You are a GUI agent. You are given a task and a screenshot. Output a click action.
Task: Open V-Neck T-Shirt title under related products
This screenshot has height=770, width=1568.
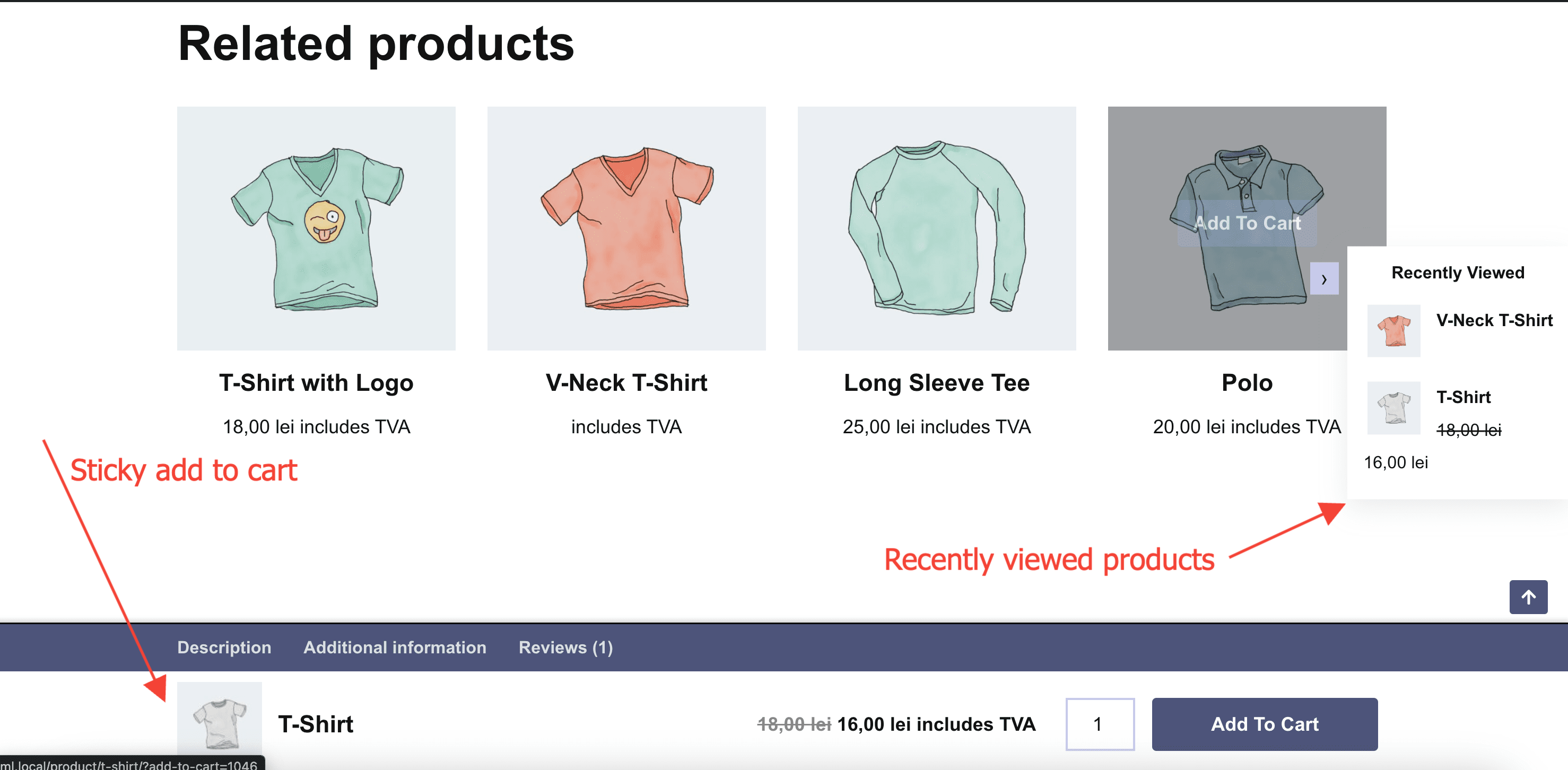tap(626, 382)
